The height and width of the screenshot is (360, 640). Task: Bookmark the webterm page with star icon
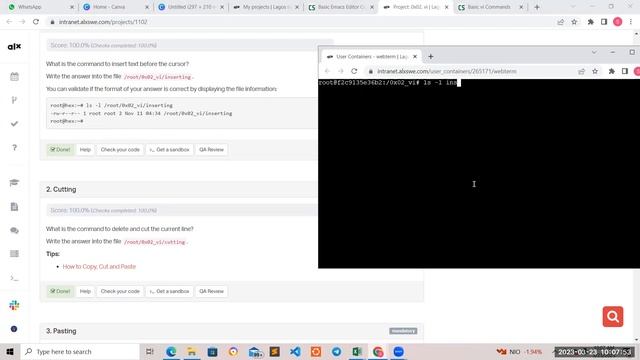[x=595, y=71]
